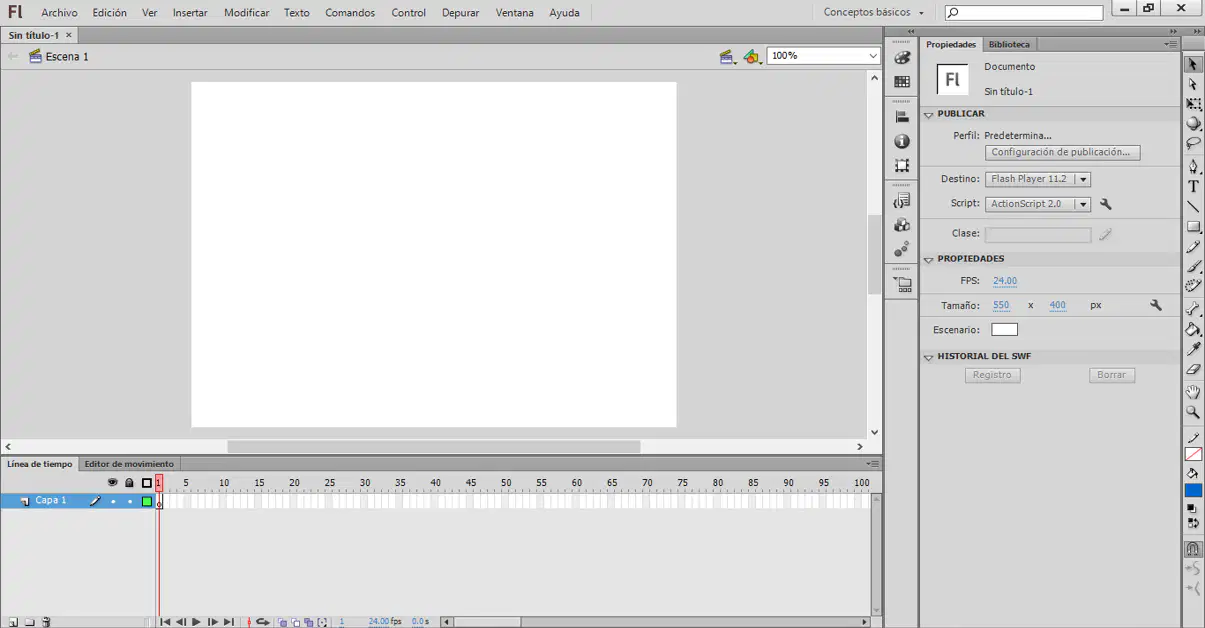The height and width of the screenshot is (628, 1205).
Task: Select the Pen tool
Action: tap(1193, 167)
